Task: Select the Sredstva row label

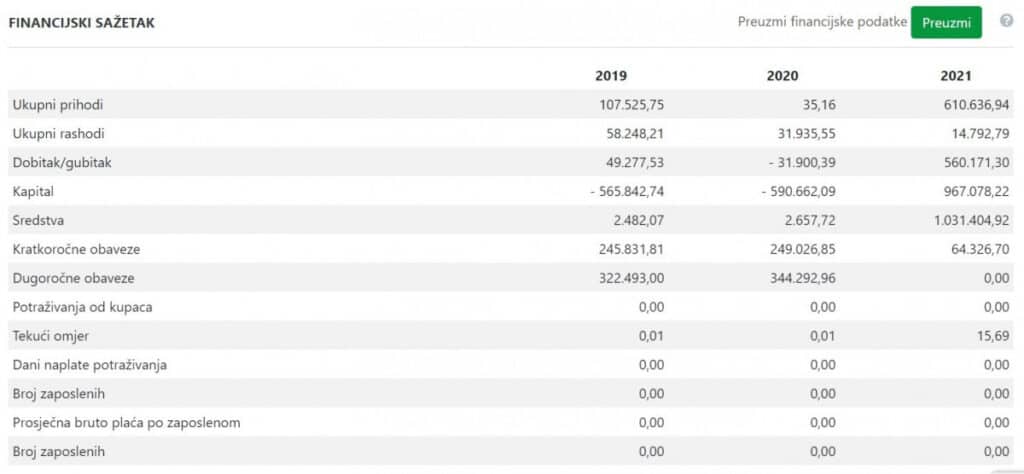Action: 38,220
